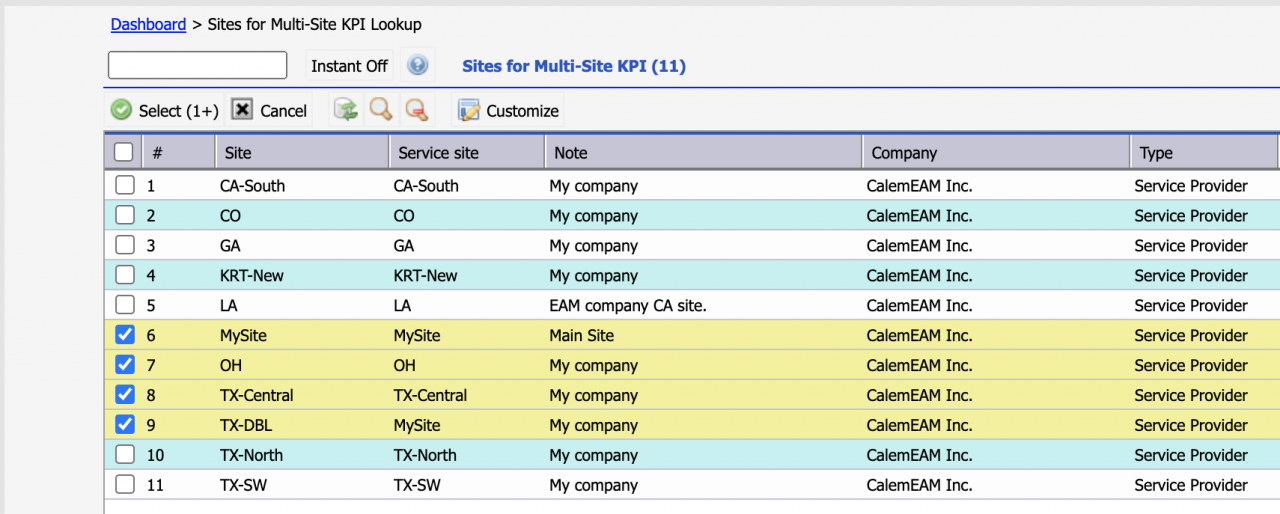Viewport: 1280px width, 514px height.
Task: Uncheck the MySite row 6 checkbox
Action: coord(124,335)
